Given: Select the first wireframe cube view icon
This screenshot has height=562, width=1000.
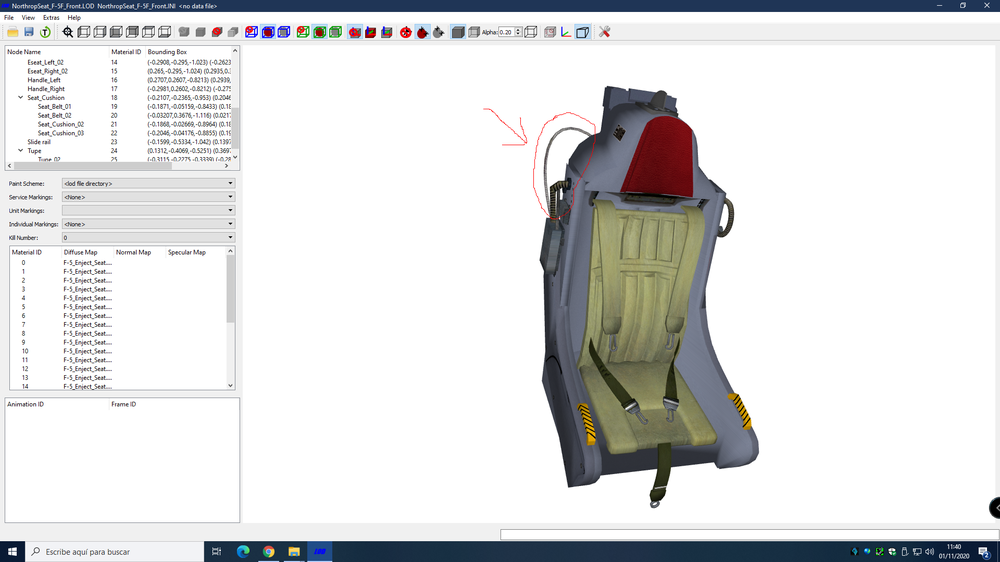Looking at the screenshot, I should tap(84, 32).
